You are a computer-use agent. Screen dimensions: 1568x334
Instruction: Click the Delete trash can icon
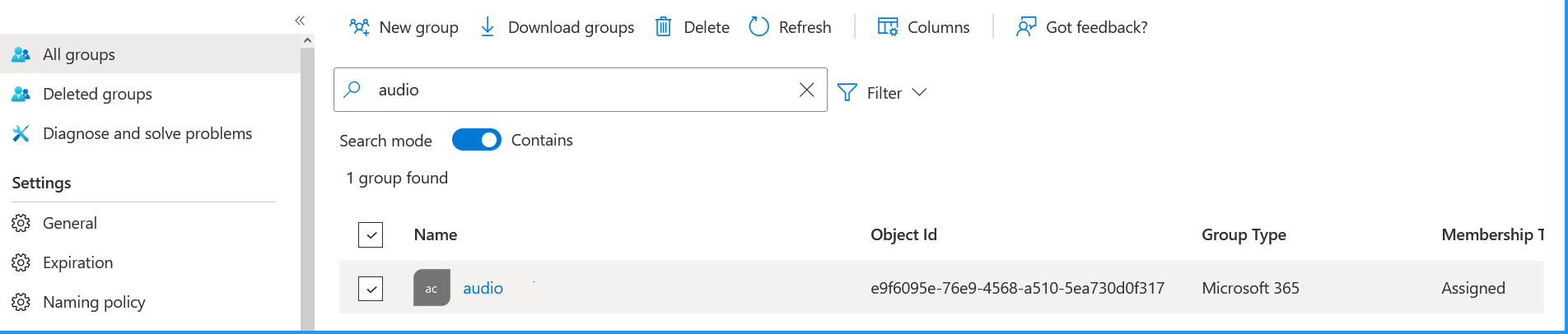[663, 27]
